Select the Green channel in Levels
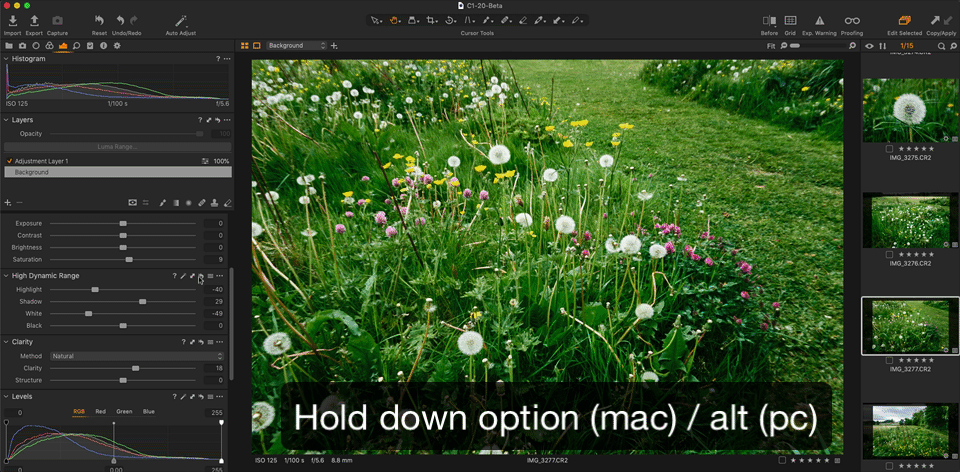 (x=124, y=411)
